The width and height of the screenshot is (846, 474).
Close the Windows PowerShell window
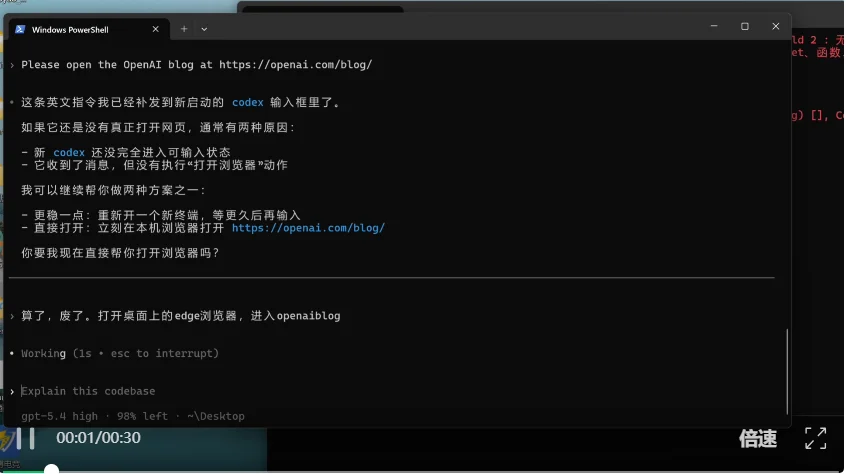[x=775, y=26]
